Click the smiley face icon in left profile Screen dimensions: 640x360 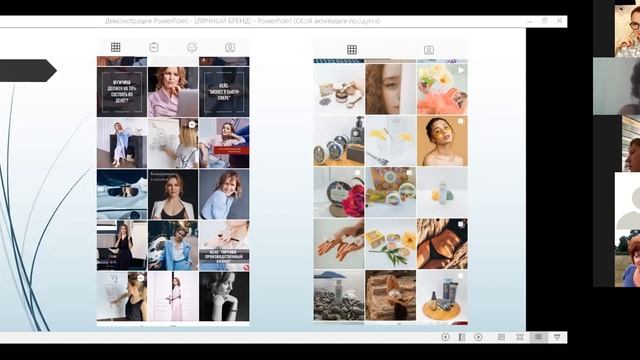(x=192, y=47)
